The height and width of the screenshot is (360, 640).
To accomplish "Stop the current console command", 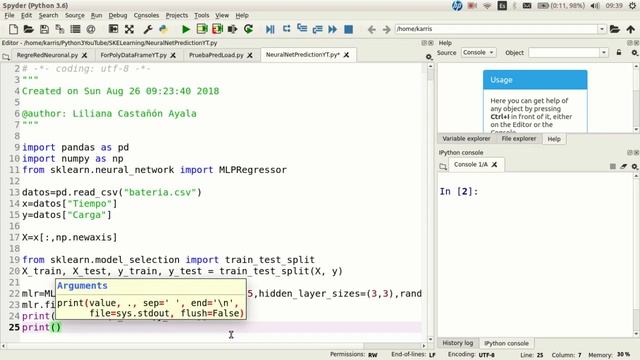I will coord(613,166).
